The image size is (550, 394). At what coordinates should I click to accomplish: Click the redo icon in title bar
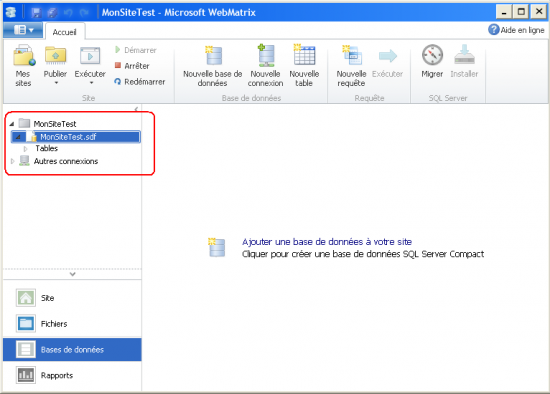coord(84,13)
